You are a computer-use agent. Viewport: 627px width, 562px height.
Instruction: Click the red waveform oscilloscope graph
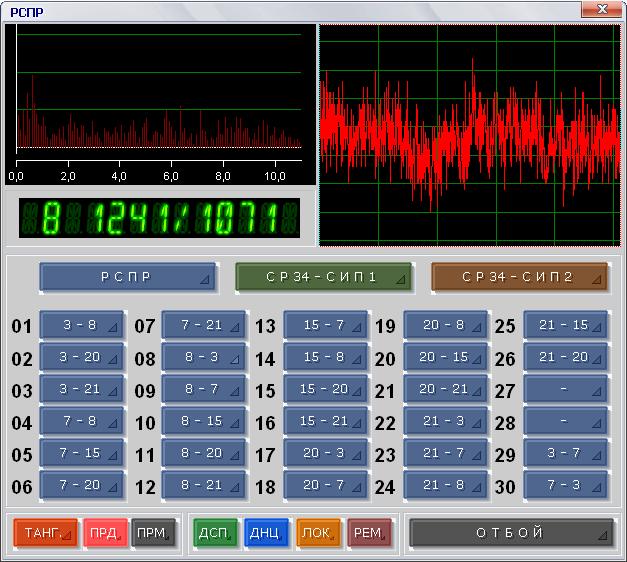[469, 134]
